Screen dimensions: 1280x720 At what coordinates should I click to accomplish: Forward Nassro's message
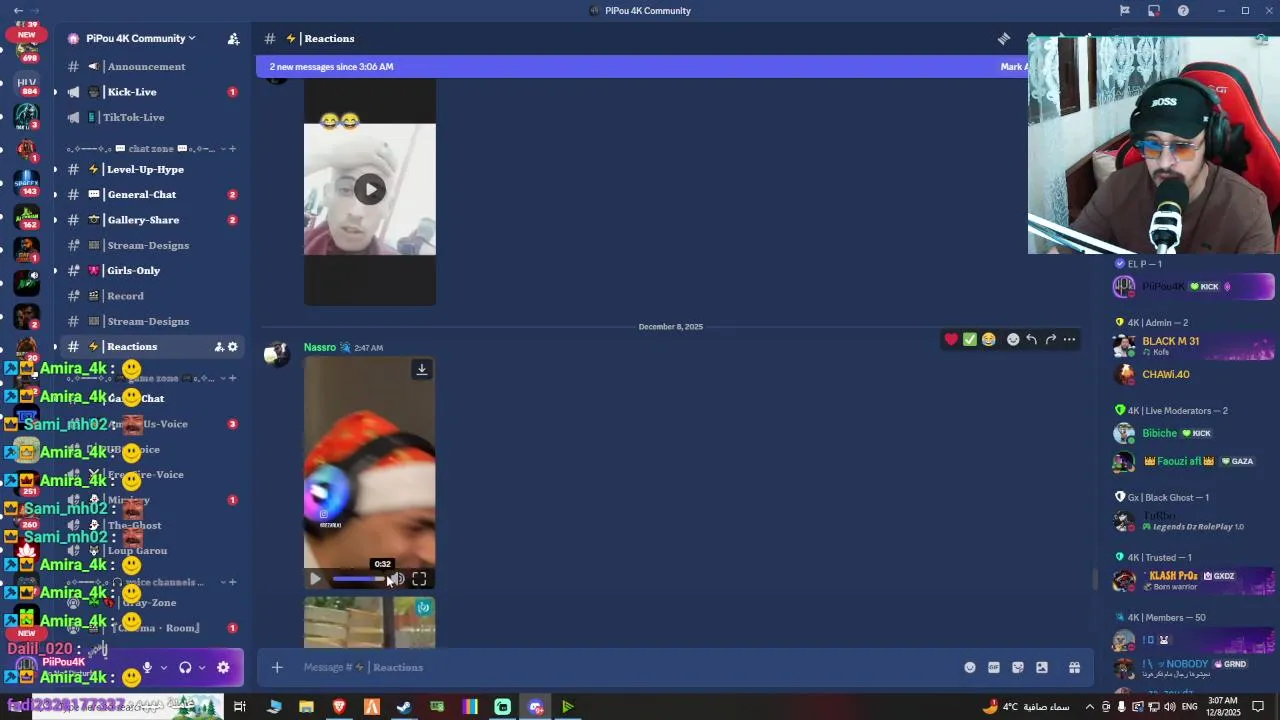pos(1050,339)
